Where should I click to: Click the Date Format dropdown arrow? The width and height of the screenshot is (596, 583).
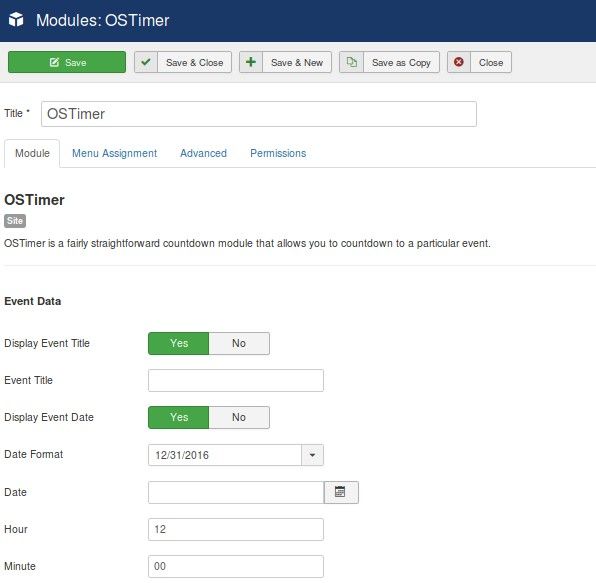312,455
